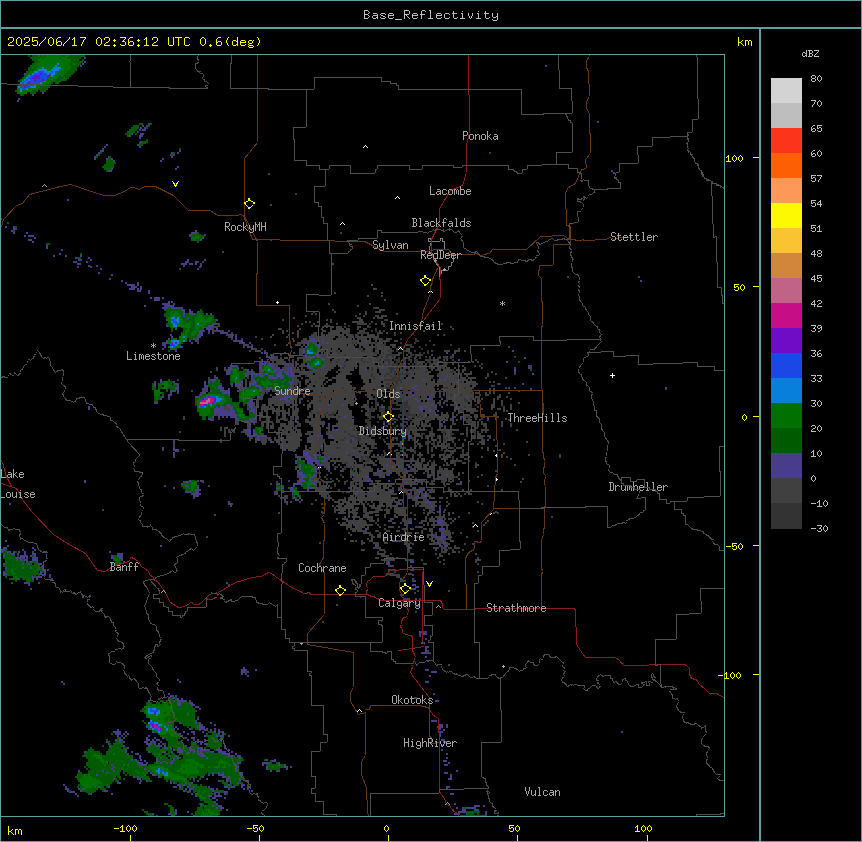This screenshot has width=862, height=842.
Task: Select the orange 57–60 dBZ legend swatch
Action: (786, 165)
